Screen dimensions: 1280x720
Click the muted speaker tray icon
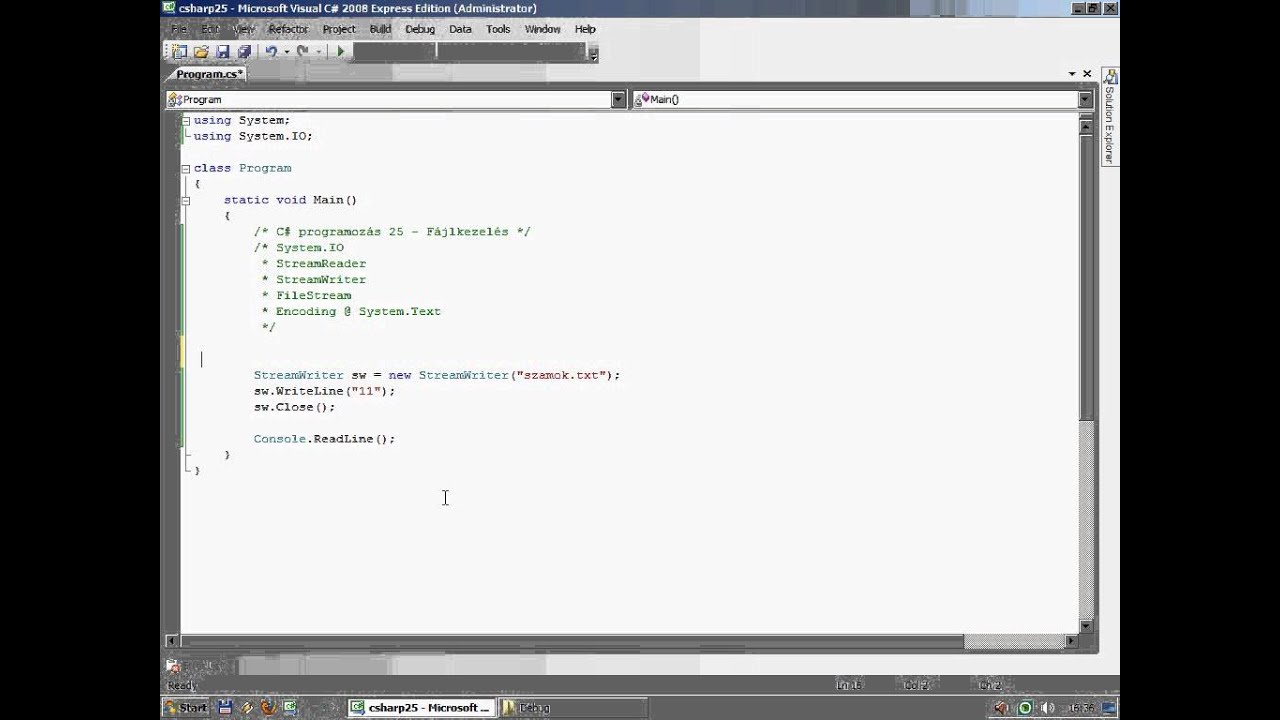[1003, 708]
